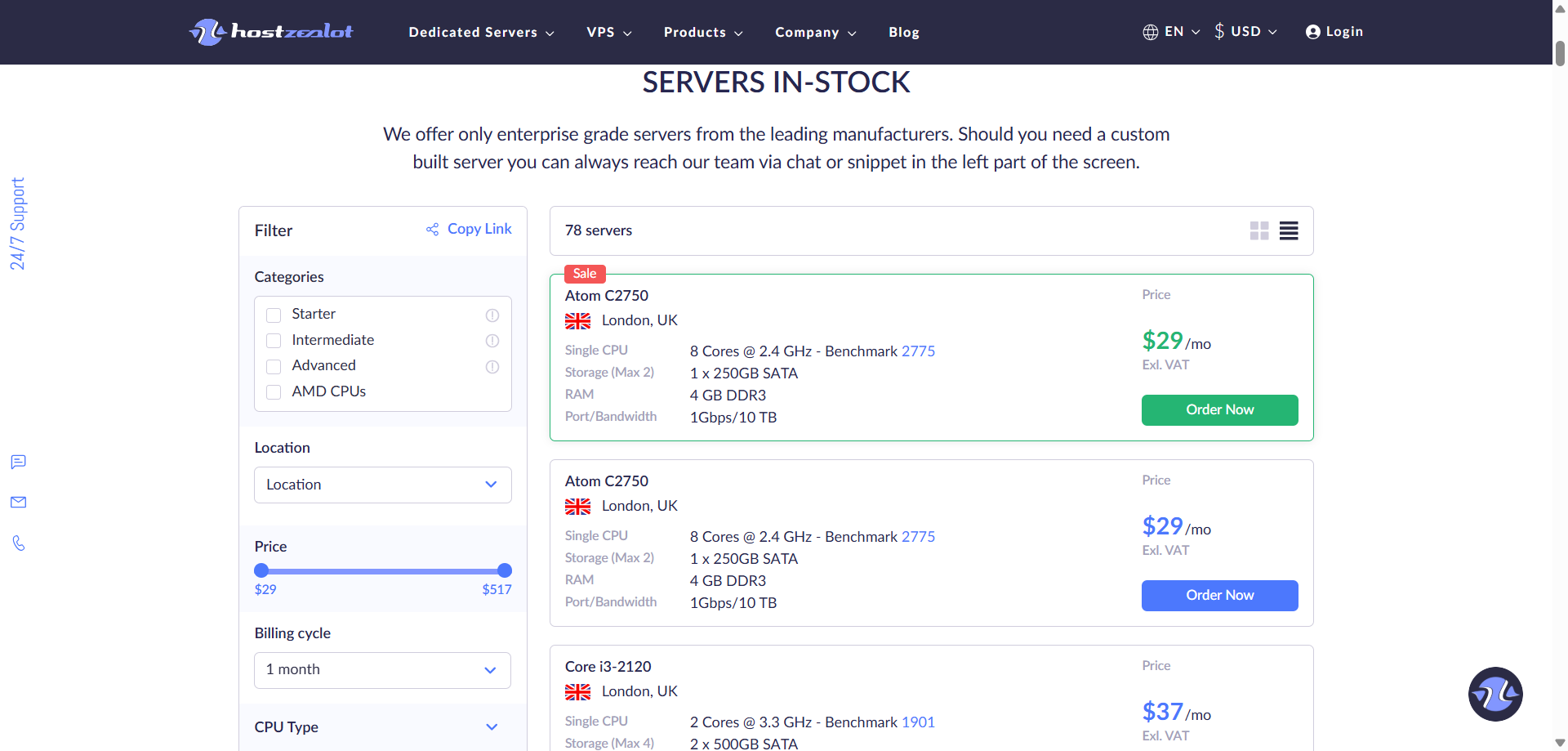The height and width of the screenshot is (751, 1568).
Task: Go to the Blog page
Action: (x=904, y=33)
